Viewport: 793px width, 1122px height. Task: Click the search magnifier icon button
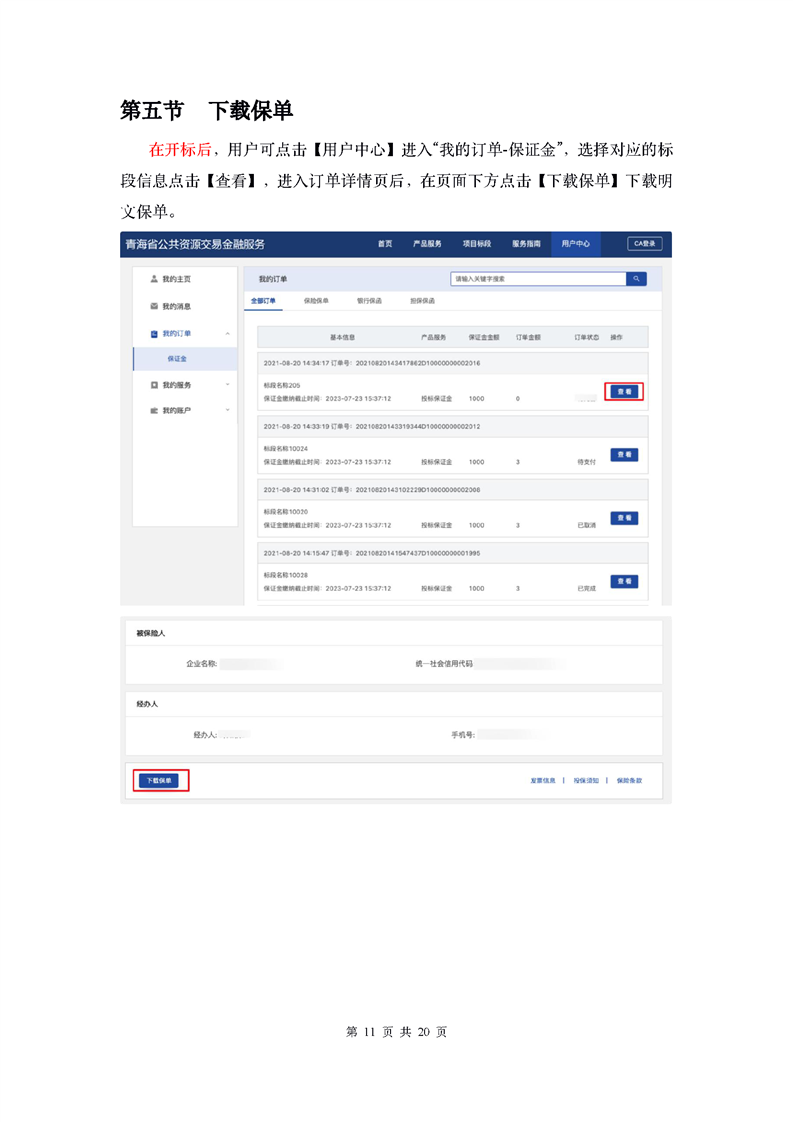[x=636, y=279]
